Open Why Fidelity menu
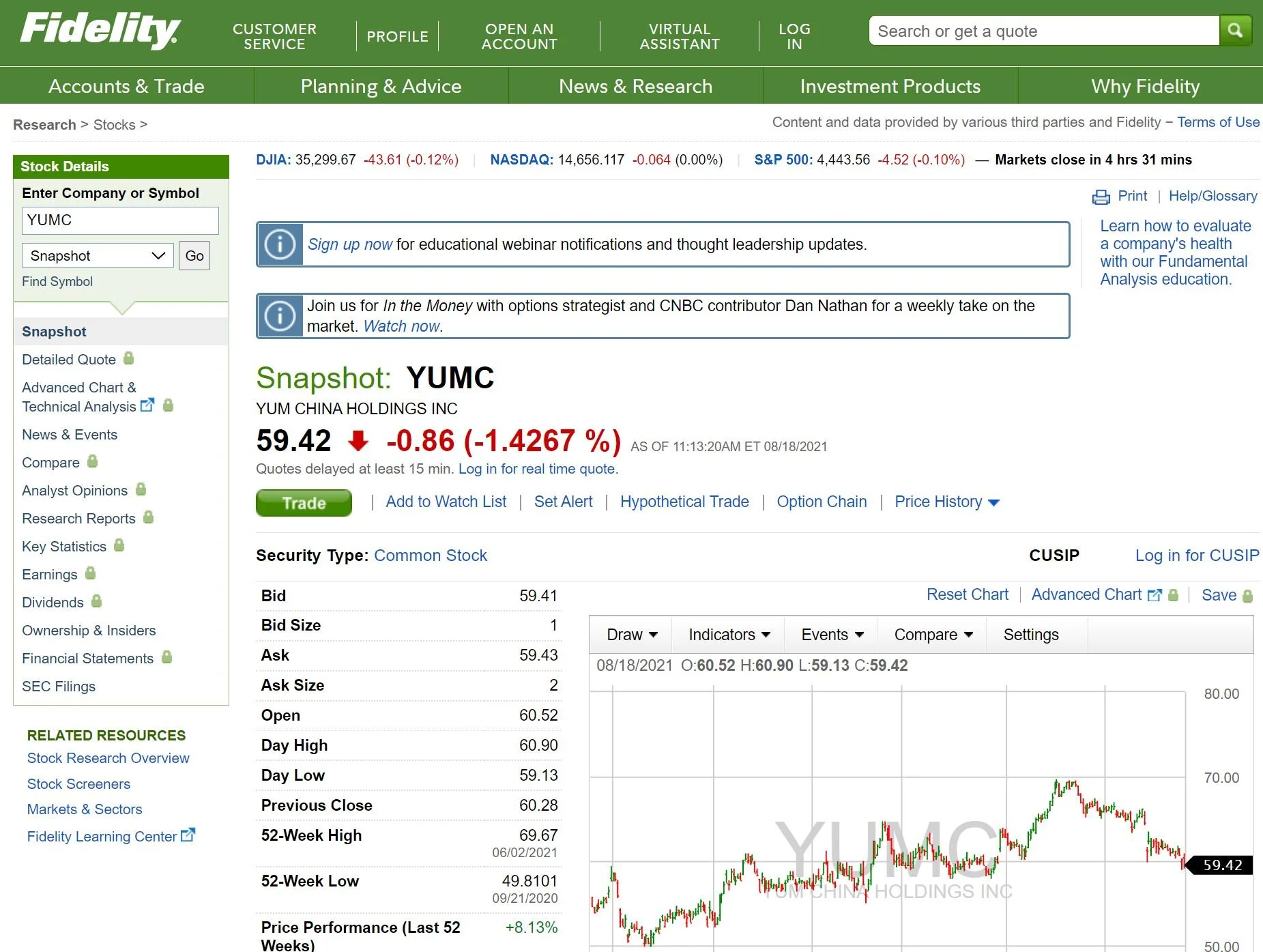Screen dimensions: 1263x952 click(x=1145, y=86)
